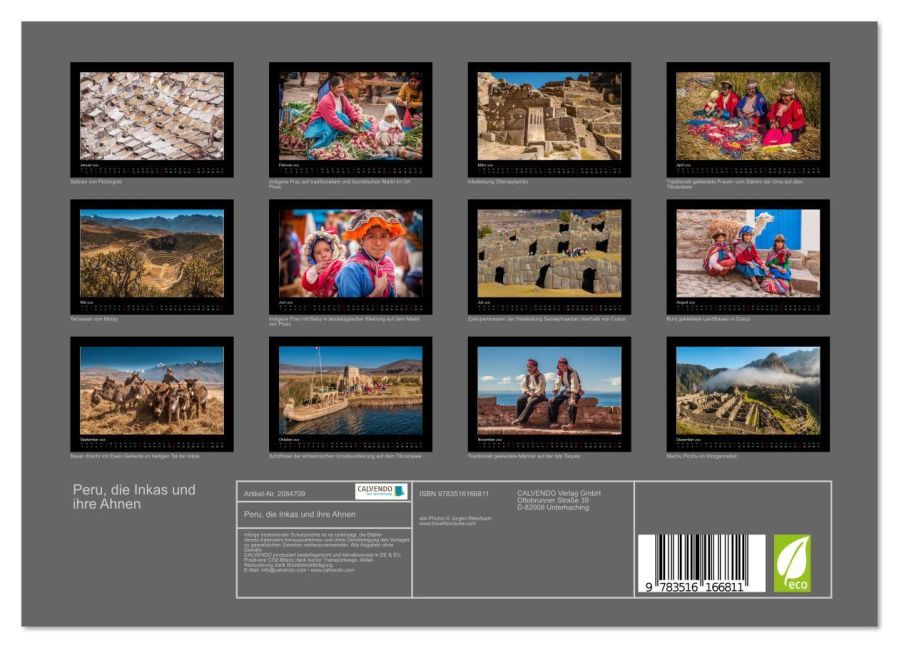The height and width of the screenshot is (648, 899).
Task: Open the March Ollantaytambo ruins thumbnail
Action: coord(549,119)
